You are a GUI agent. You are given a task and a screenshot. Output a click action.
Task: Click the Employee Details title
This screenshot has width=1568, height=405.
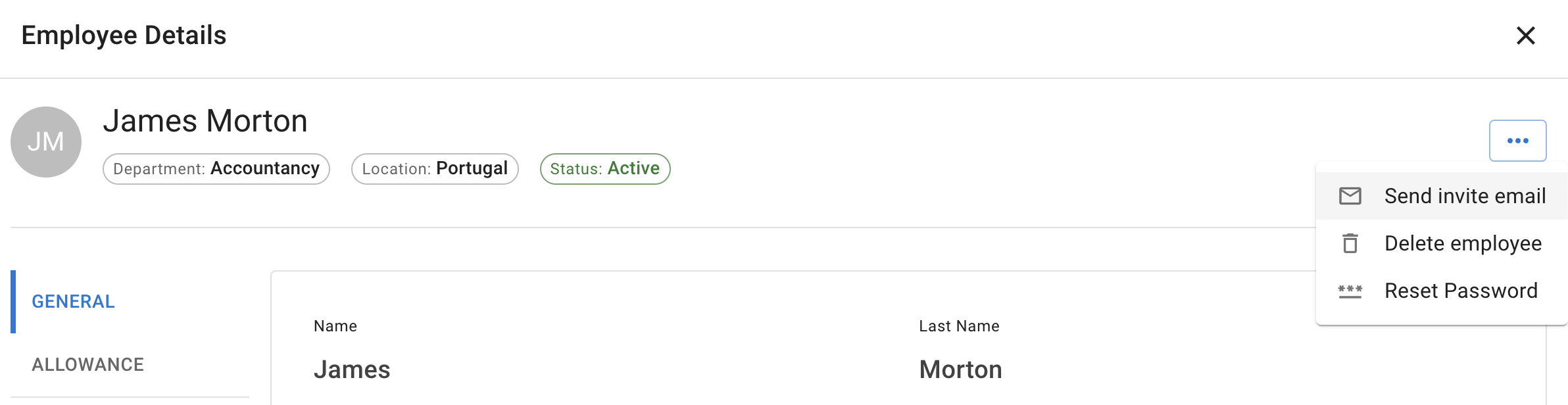[124, 36]
